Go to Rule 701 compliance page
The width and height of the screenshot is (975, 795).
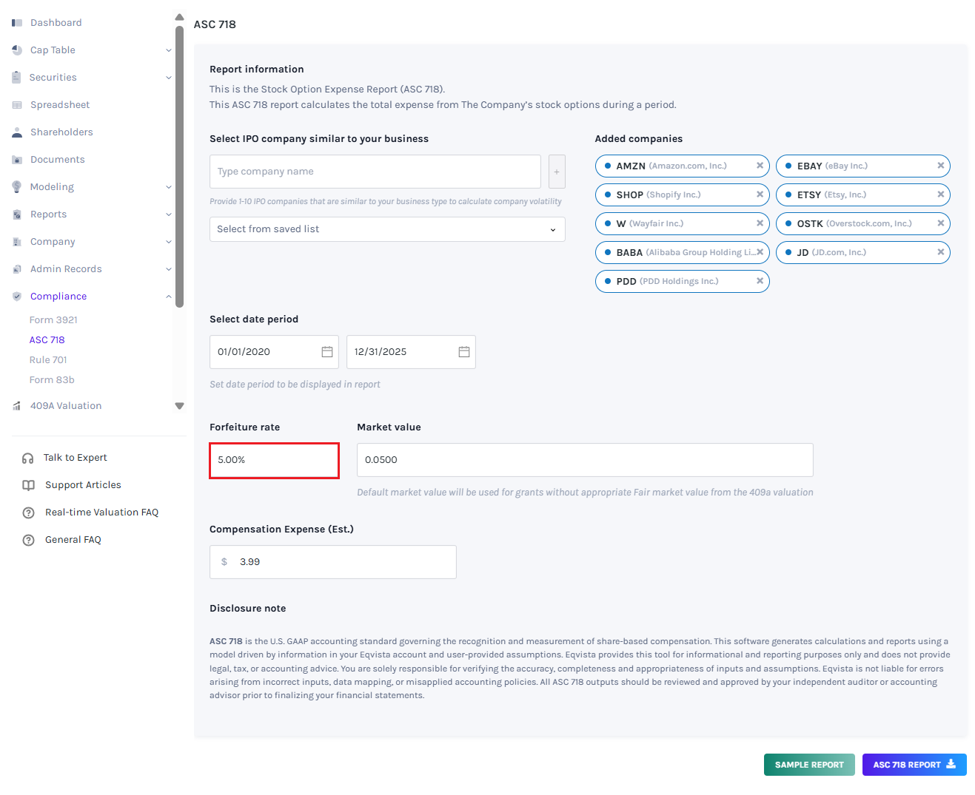pos(48,360)
